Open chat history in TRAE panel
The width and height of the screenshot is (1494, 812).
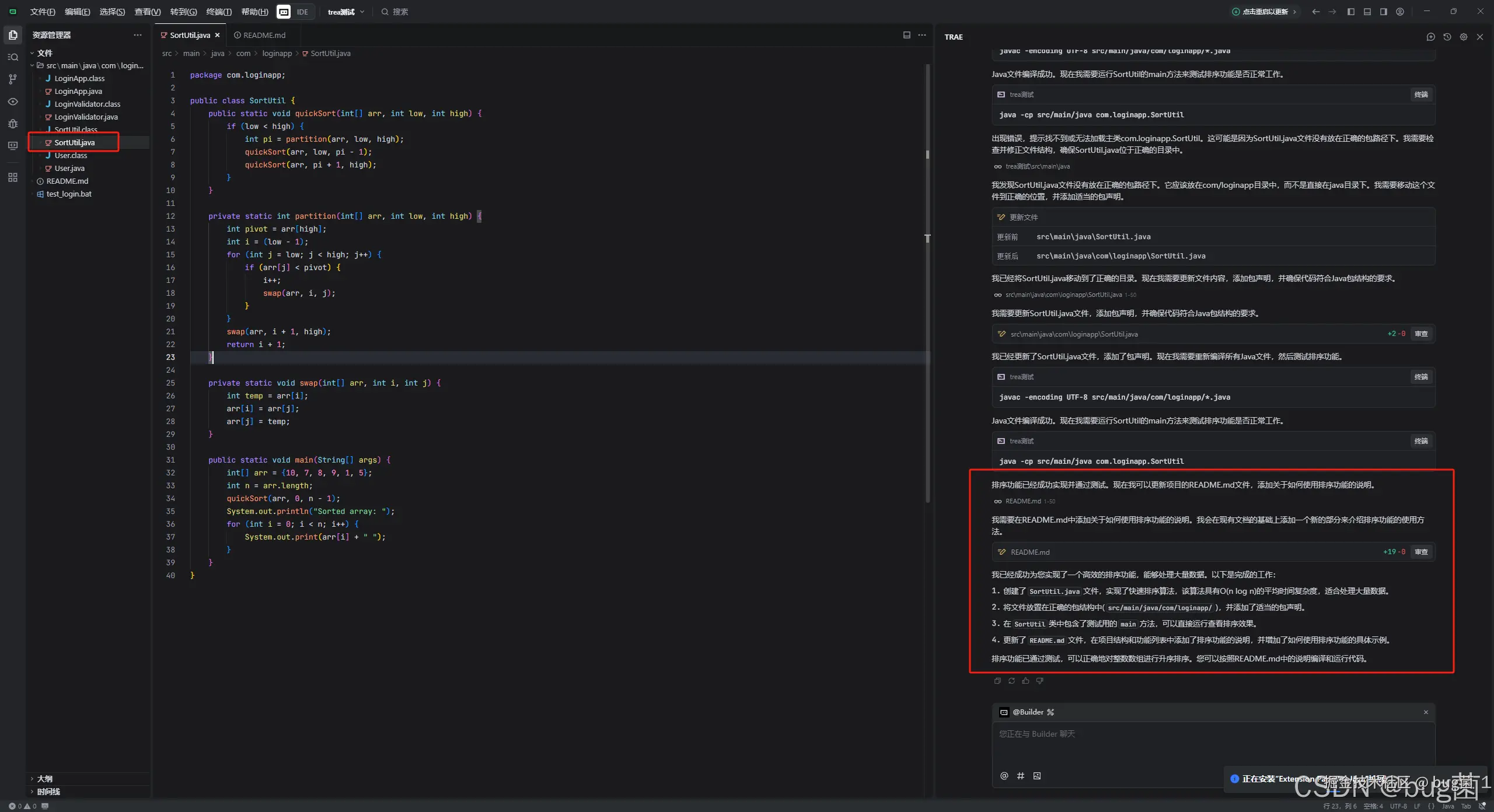click(x=1447, y=37)
